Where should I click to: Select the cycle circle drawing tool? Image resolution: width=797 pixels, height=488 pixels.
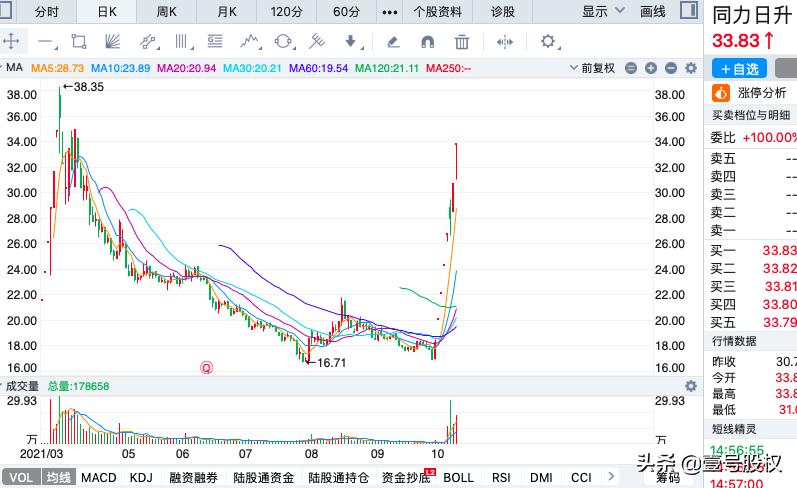point(284,41)
